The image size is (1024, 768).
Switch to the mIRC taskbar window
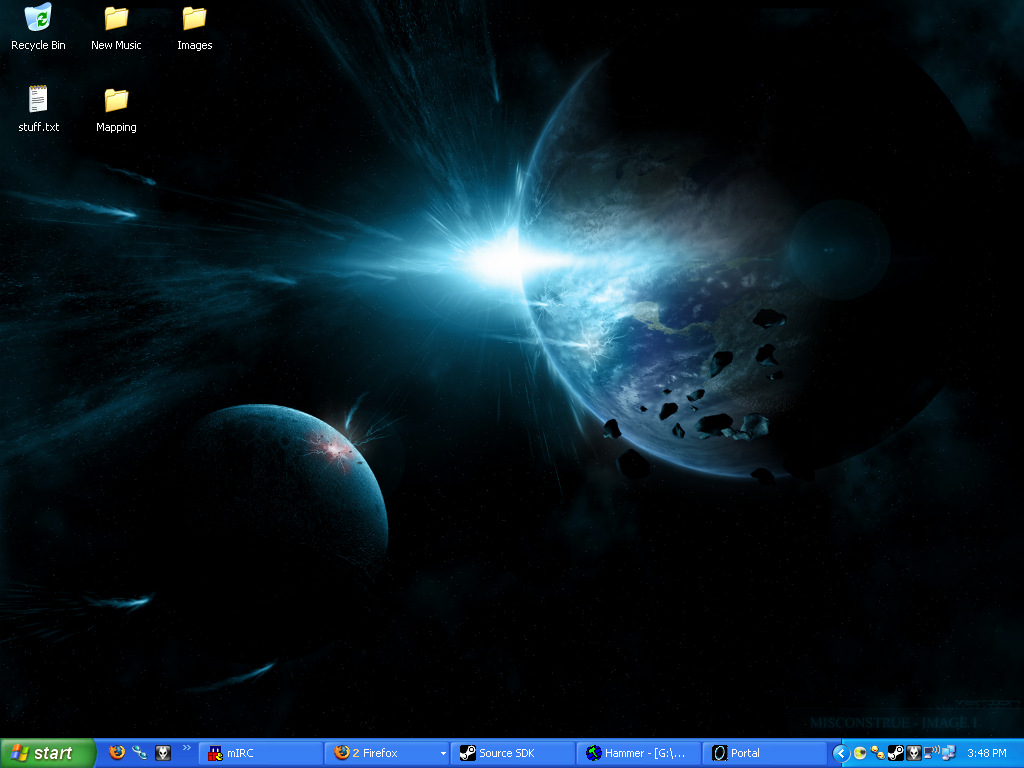click(261, 753)
